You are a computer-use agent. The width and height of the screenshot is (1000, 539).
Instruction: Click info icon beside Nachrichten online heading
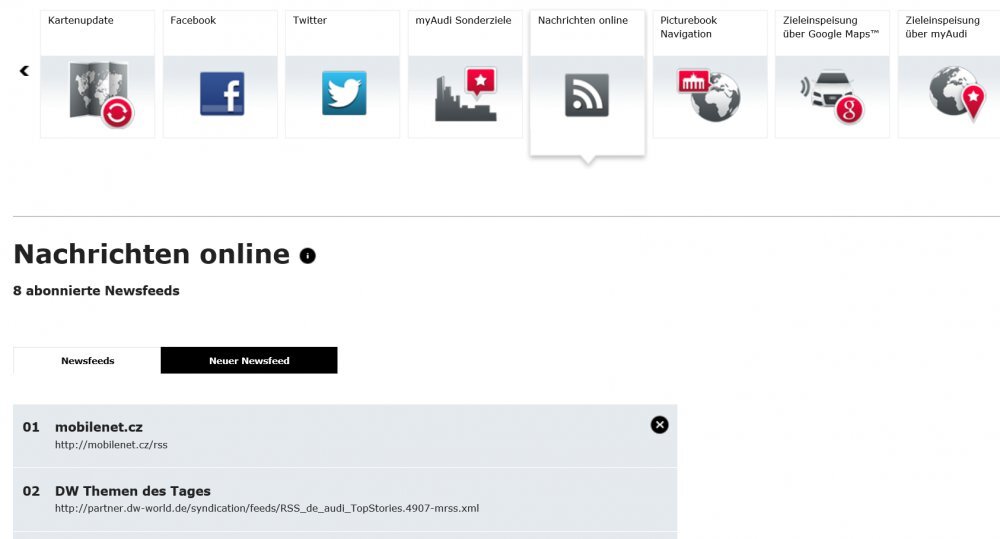tap(308, 256)
